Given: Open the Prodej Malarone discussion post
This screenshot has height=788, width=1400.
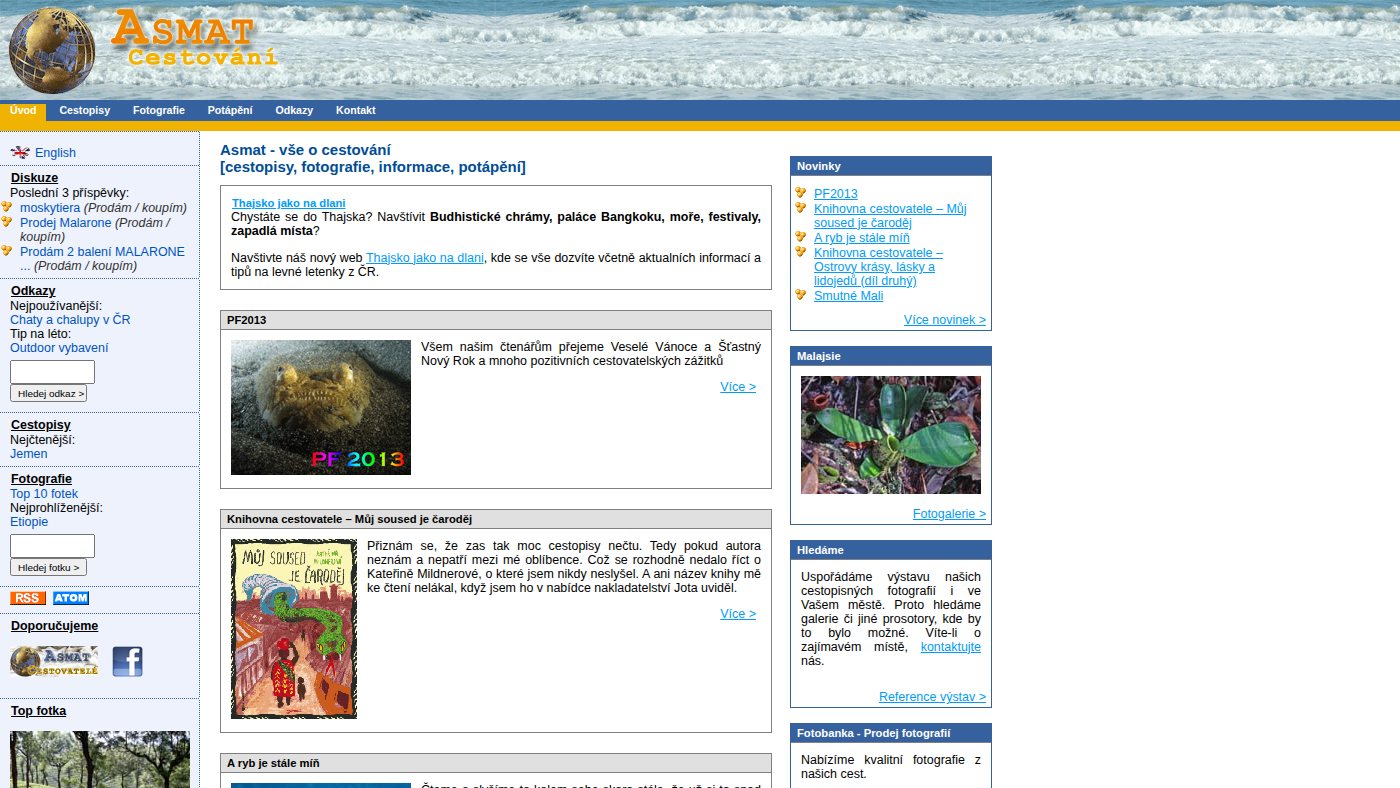Looking at the screenshot, I should tap(66, 222).
